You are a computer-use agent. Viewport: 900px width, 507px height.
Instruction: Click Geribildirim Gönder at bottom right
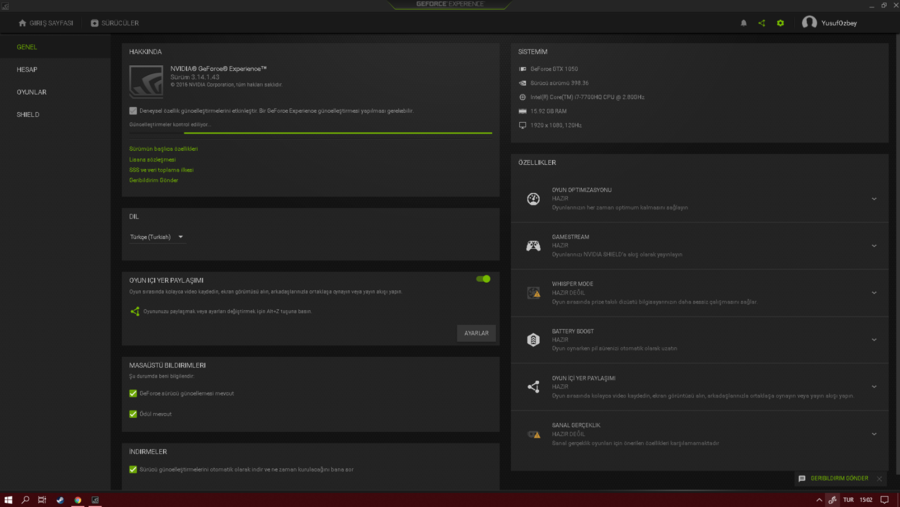pos(839,478)
